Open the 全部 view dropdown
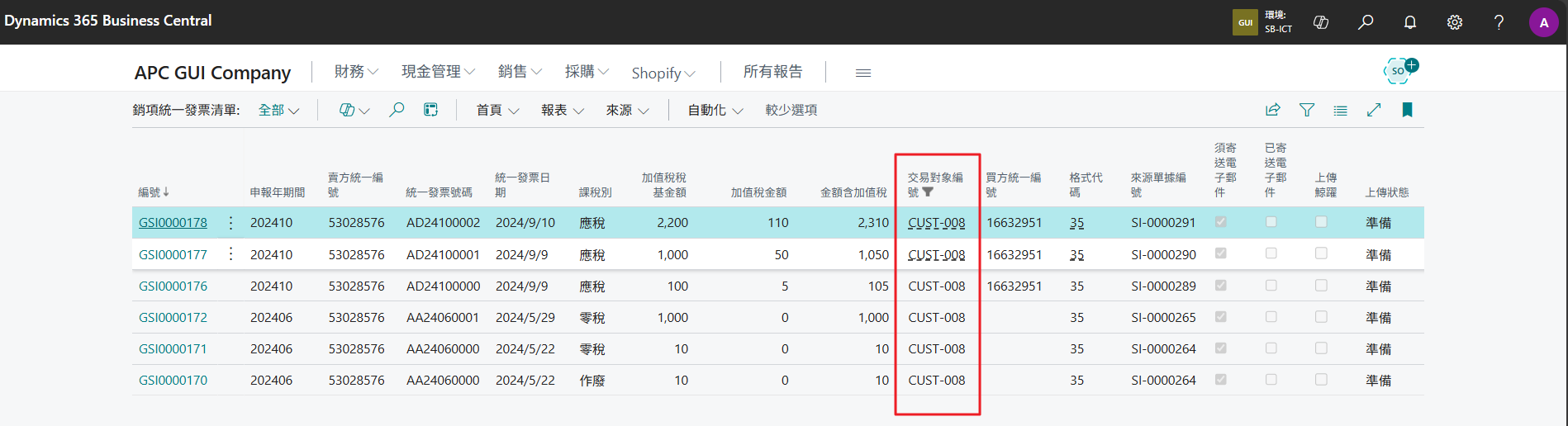1568x426 pixels. point(278,110)
